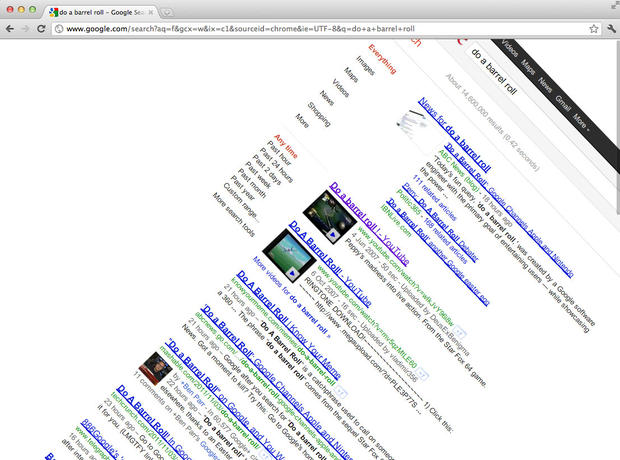Close the 'do a barrel roll' tab

(x=151, y=12)
